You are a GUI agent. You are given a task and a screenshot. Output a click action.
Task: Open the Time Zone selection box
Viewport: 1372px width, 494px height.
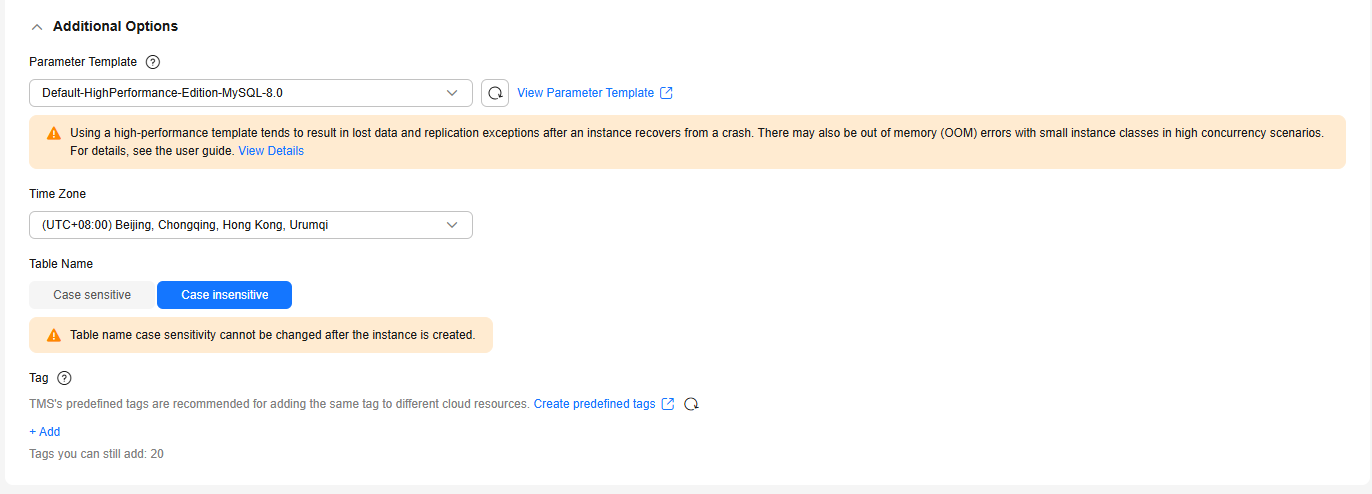(x=240, y=225)
